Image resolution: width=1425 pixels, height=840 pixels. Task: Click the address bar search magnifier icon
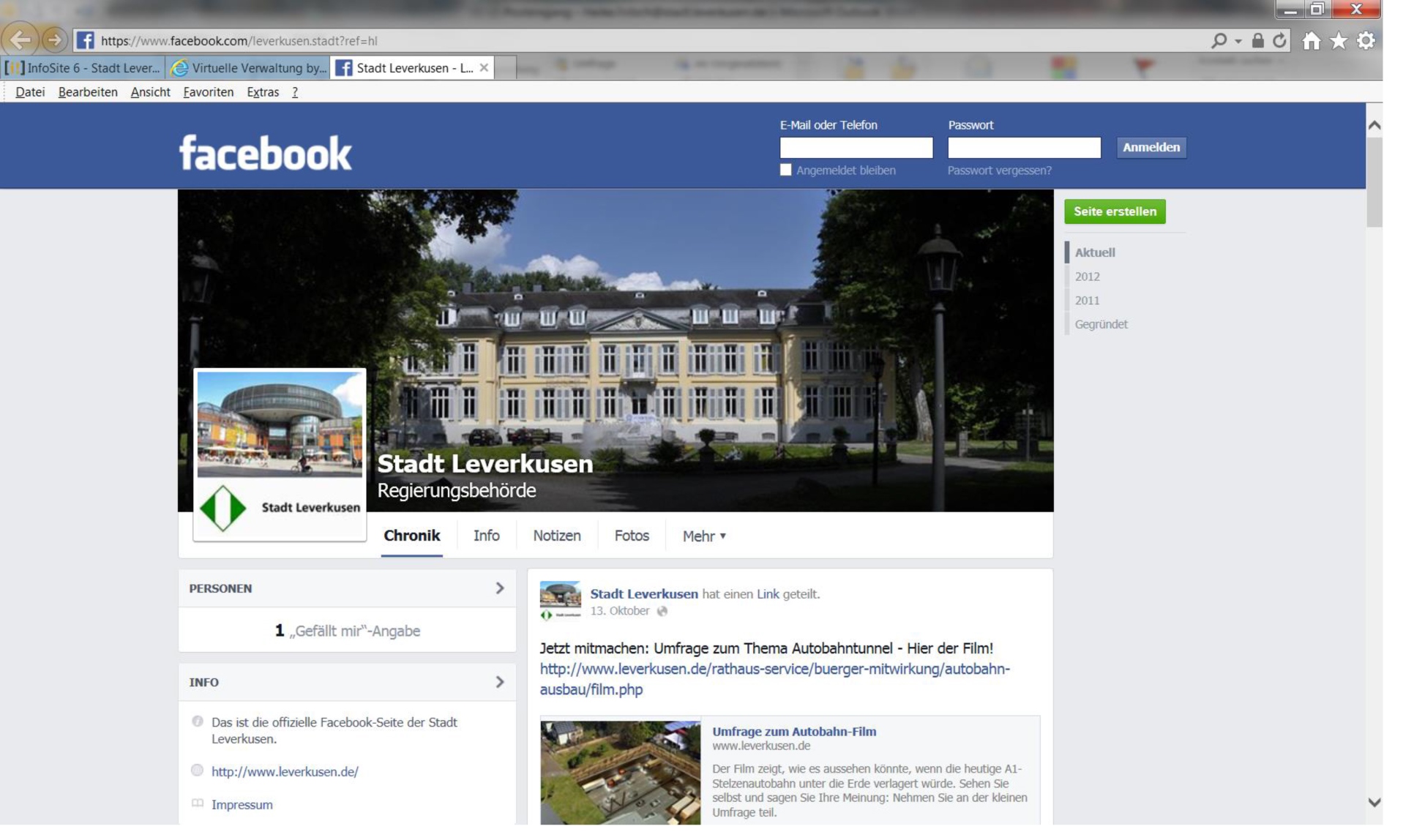click(1219, 41)
